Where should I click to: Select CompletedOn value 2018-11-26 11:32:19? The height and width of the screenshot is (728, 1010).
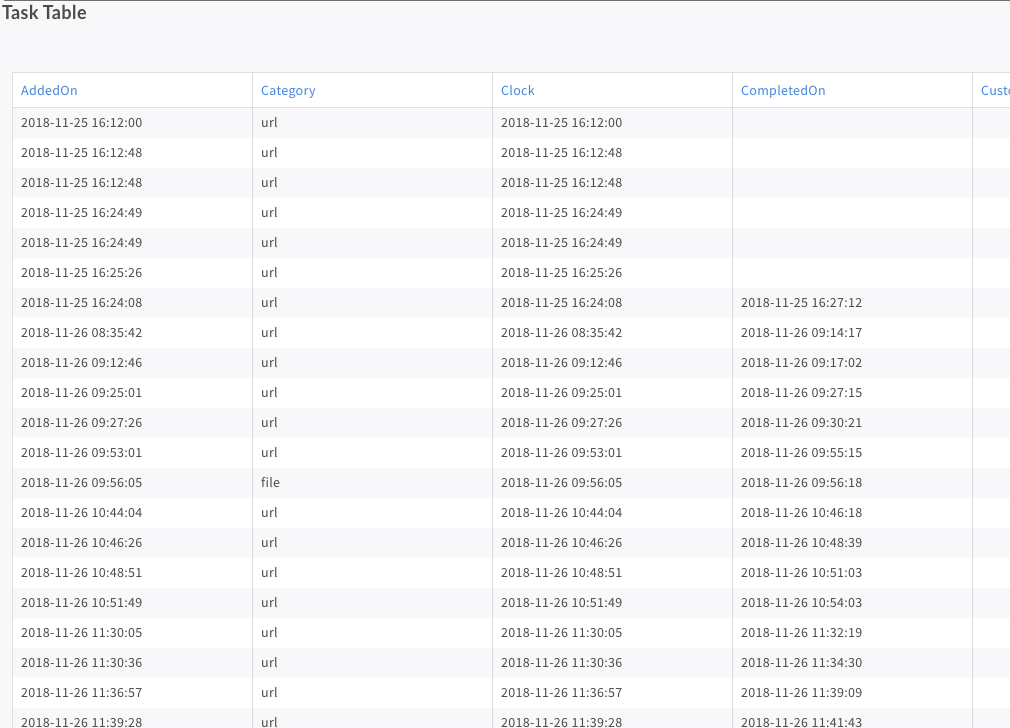pyautogui.click(x=801, y=633)
